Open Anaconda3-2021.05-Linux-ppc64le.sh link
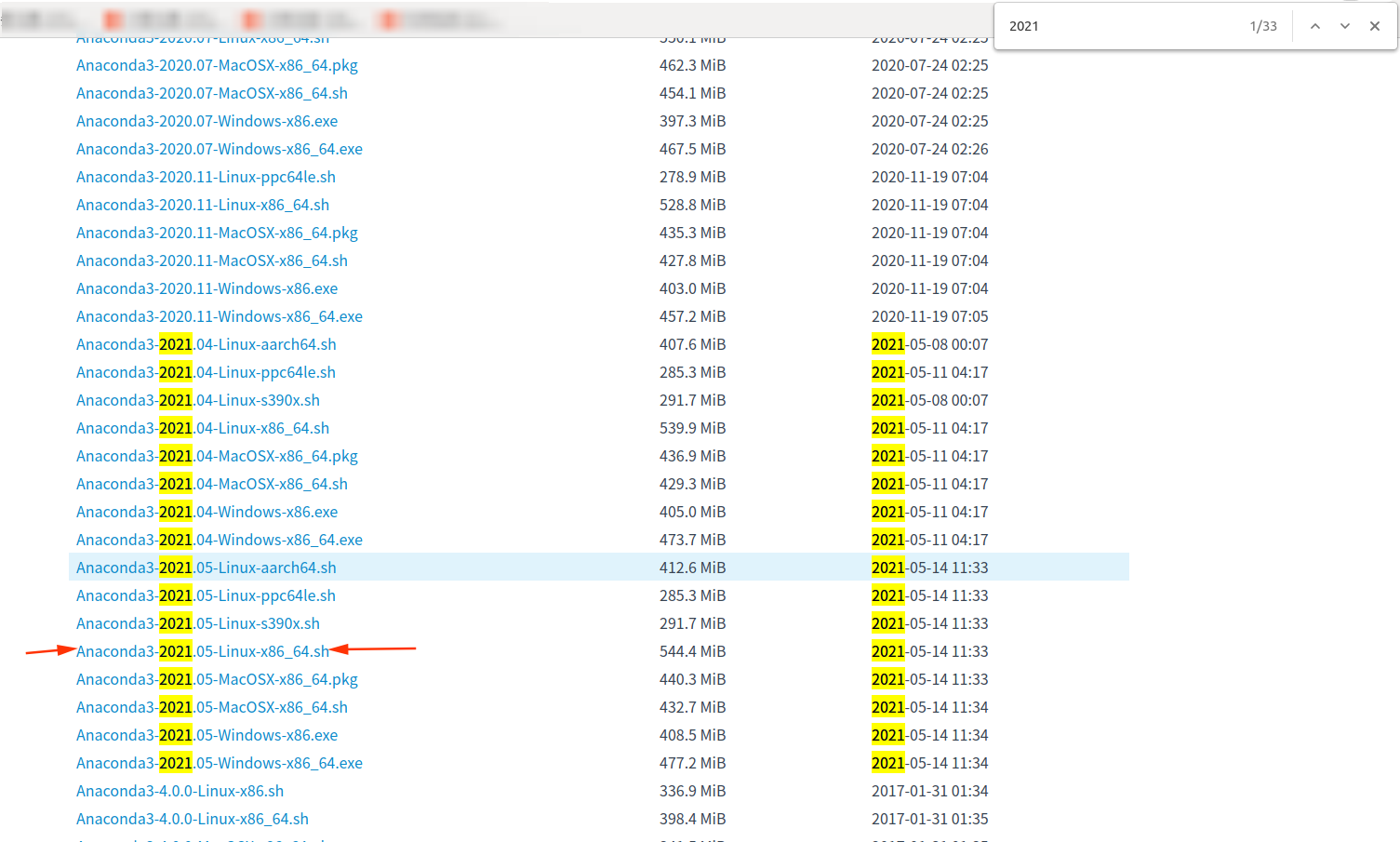This screenshot has width=1400, height=842. click(x=206, y=595)
